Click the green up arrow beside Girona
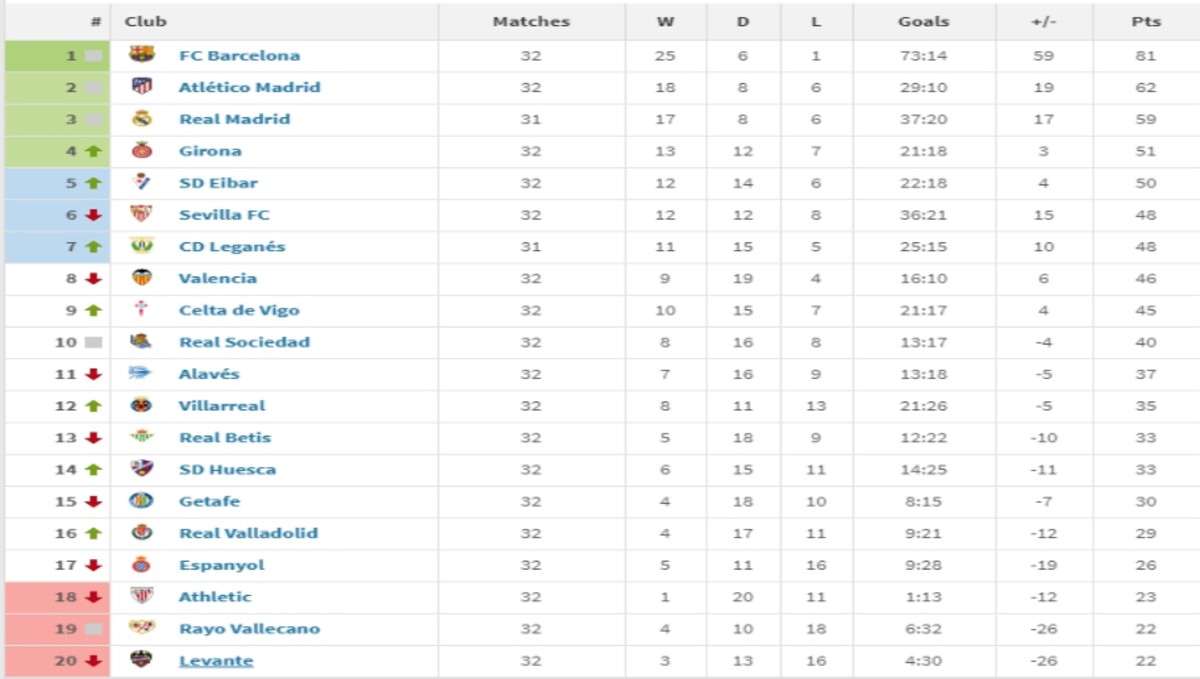 tap(94, 151)
